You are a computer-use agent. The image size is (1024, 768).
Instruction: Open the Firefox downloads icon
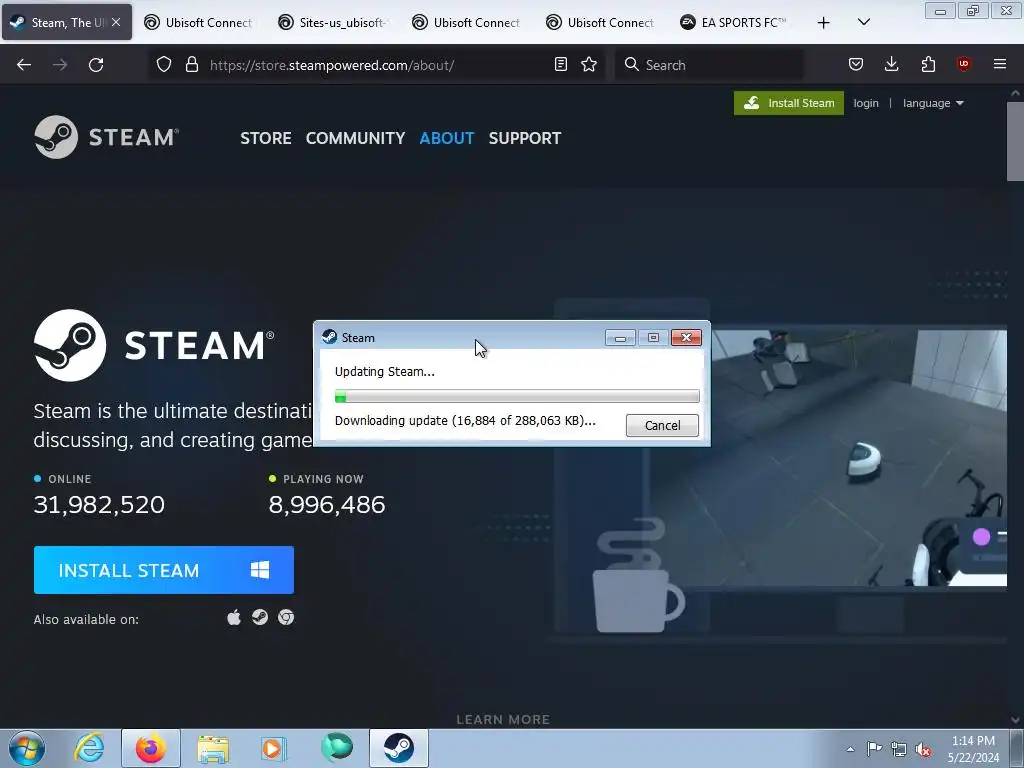coord(891,65)
